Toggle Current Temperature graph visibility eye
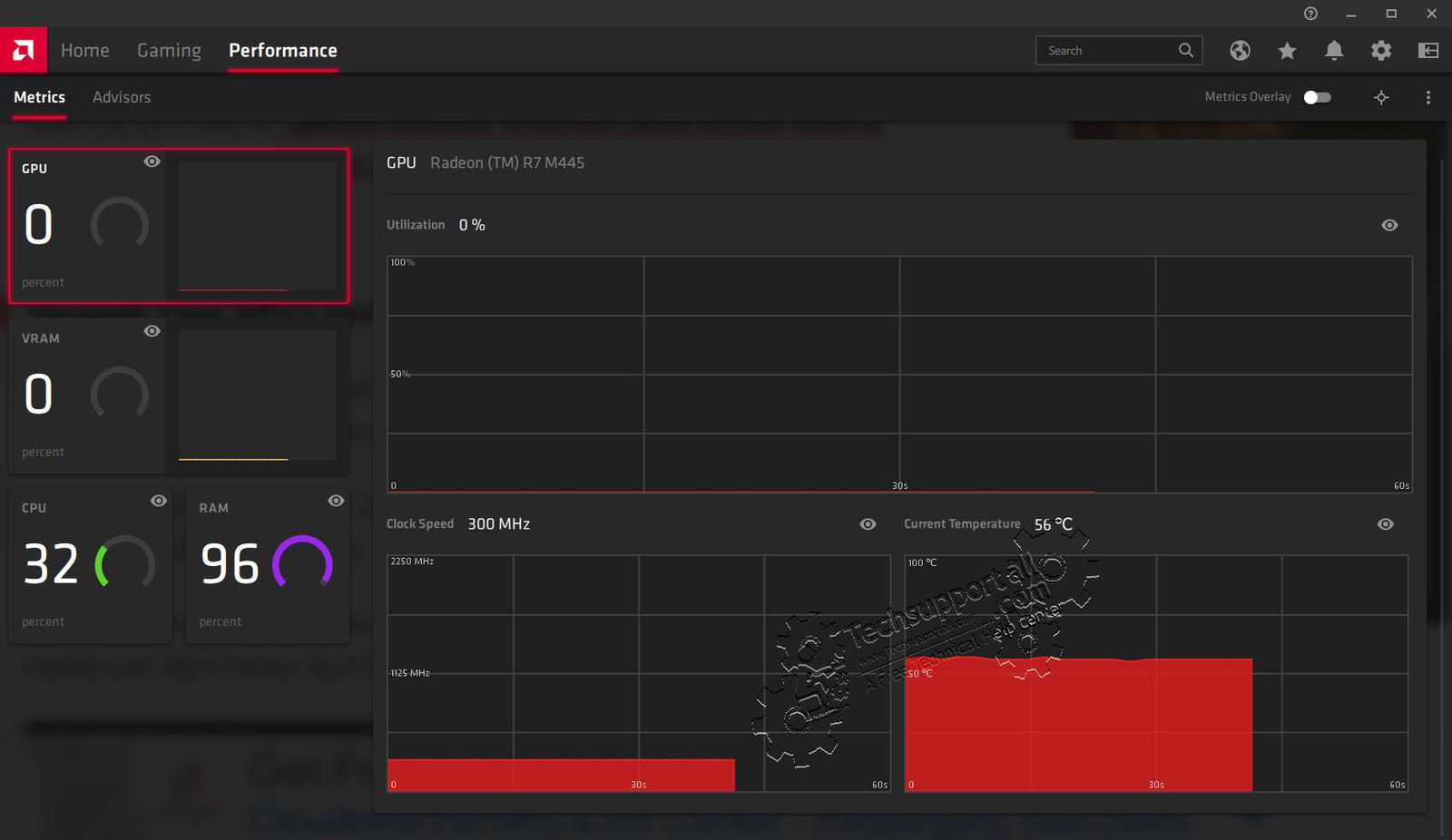 [1385, 524]
